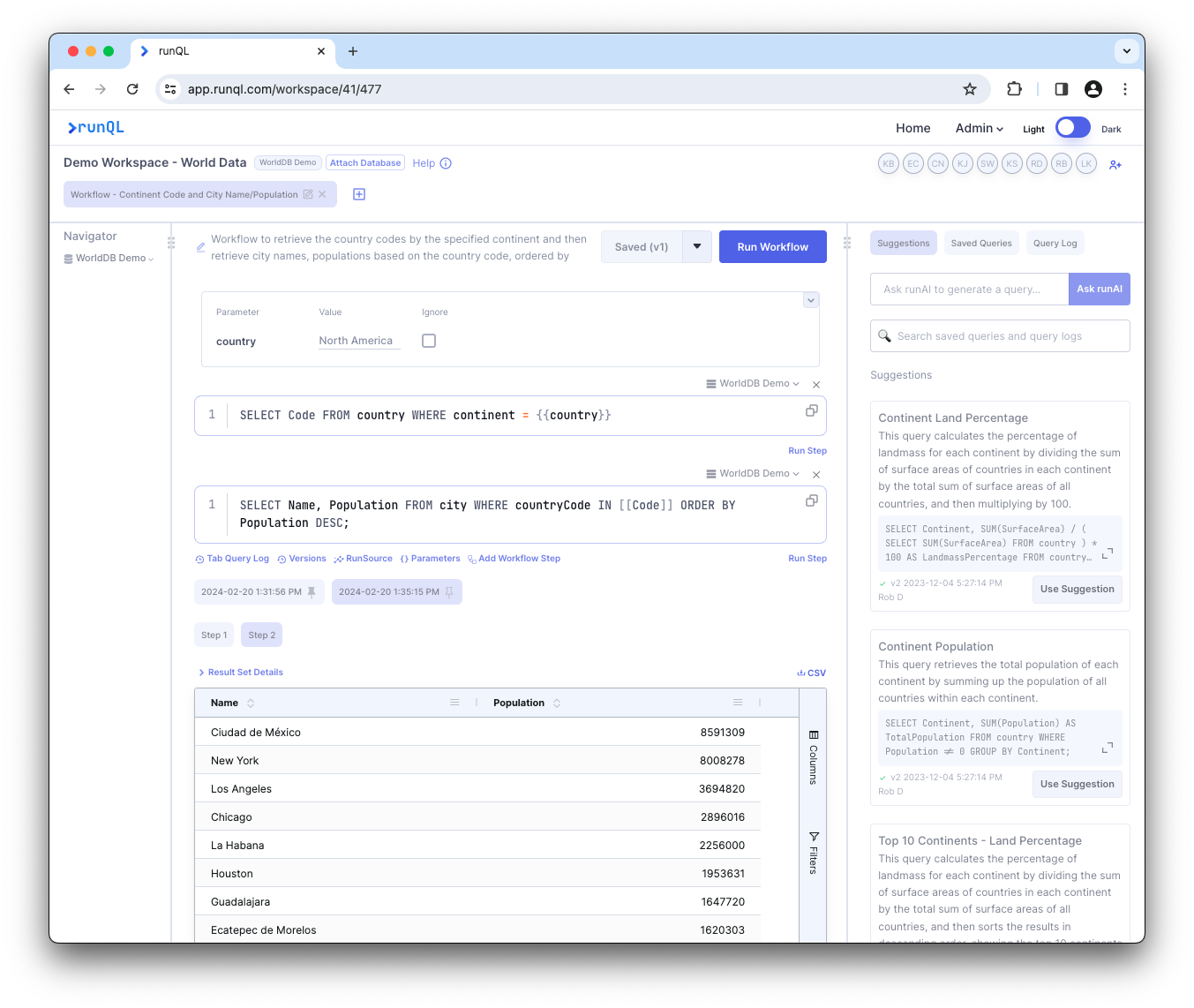Sort by the Population column header
This screenshot has width=1194, height=1008.
(x=519, y=703)
